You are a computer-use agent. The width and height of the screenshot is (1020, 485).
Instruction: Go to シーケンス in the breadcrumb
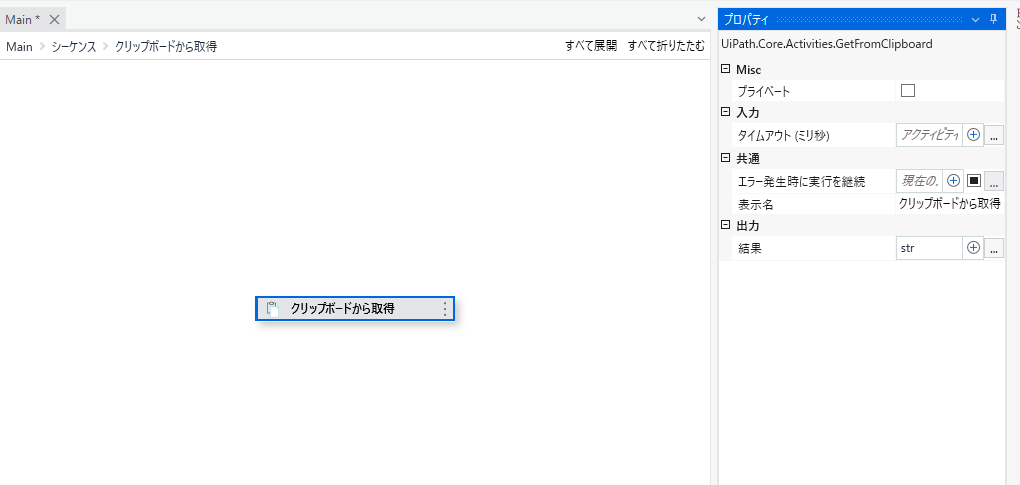pyautogui.click(x=74, y=46)
